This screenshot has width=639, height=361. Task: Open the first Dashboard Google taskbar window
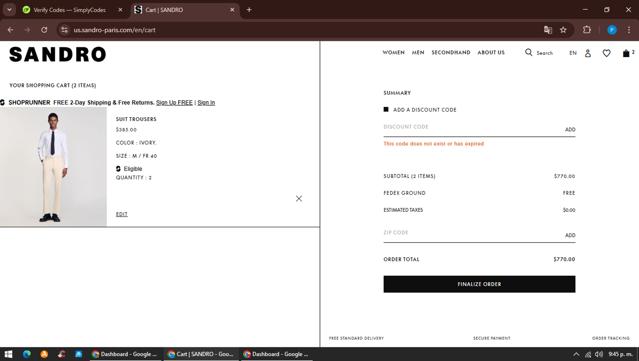coord(124,354)
